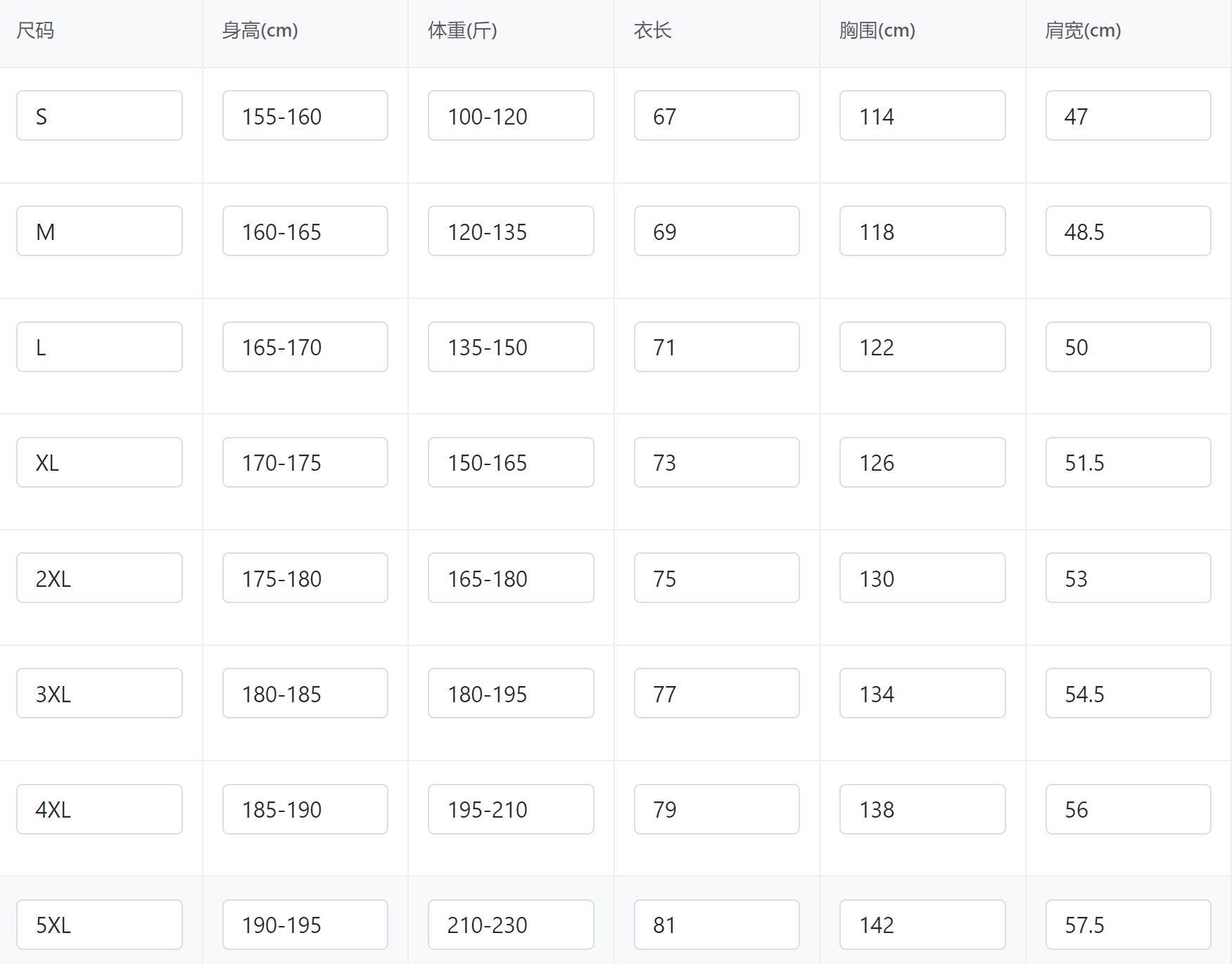1232x964 pixels.
Task: Click the garment length field showing 79
Action: (716, 809)
